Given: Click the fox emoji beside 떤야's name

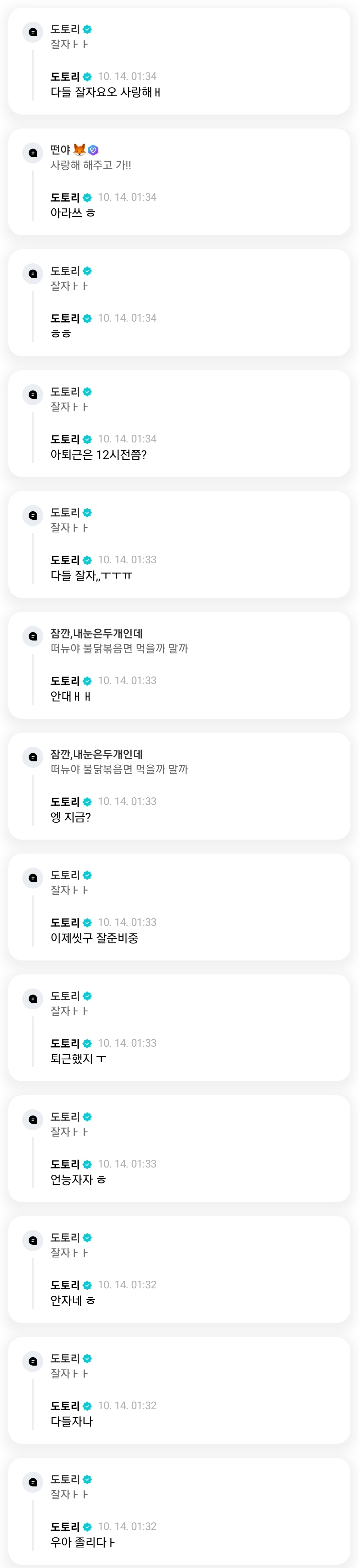Looking at the screenshot, I should tap(79, 150).
